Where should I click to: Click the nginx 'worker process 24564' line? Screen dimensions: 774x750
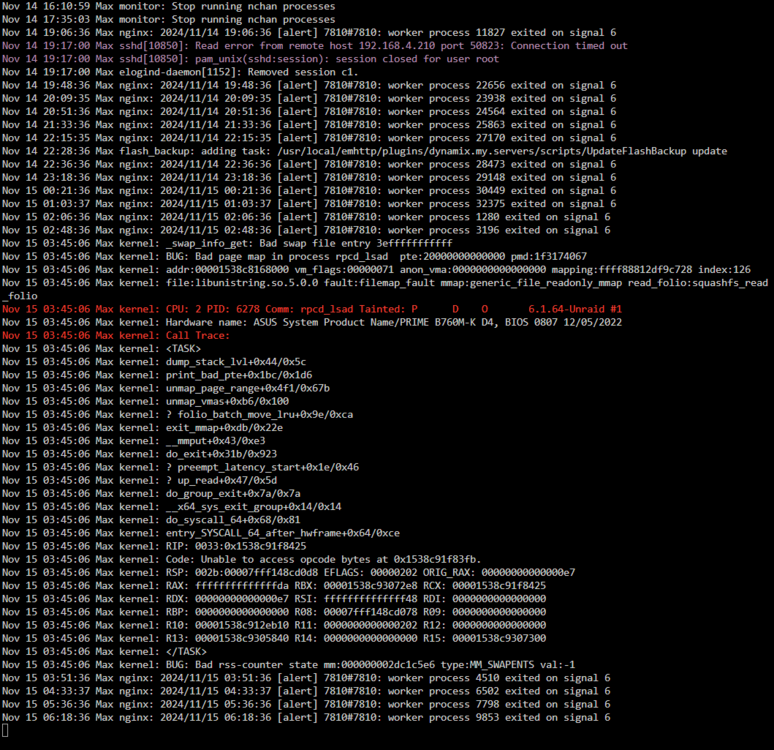pos(309,112)
